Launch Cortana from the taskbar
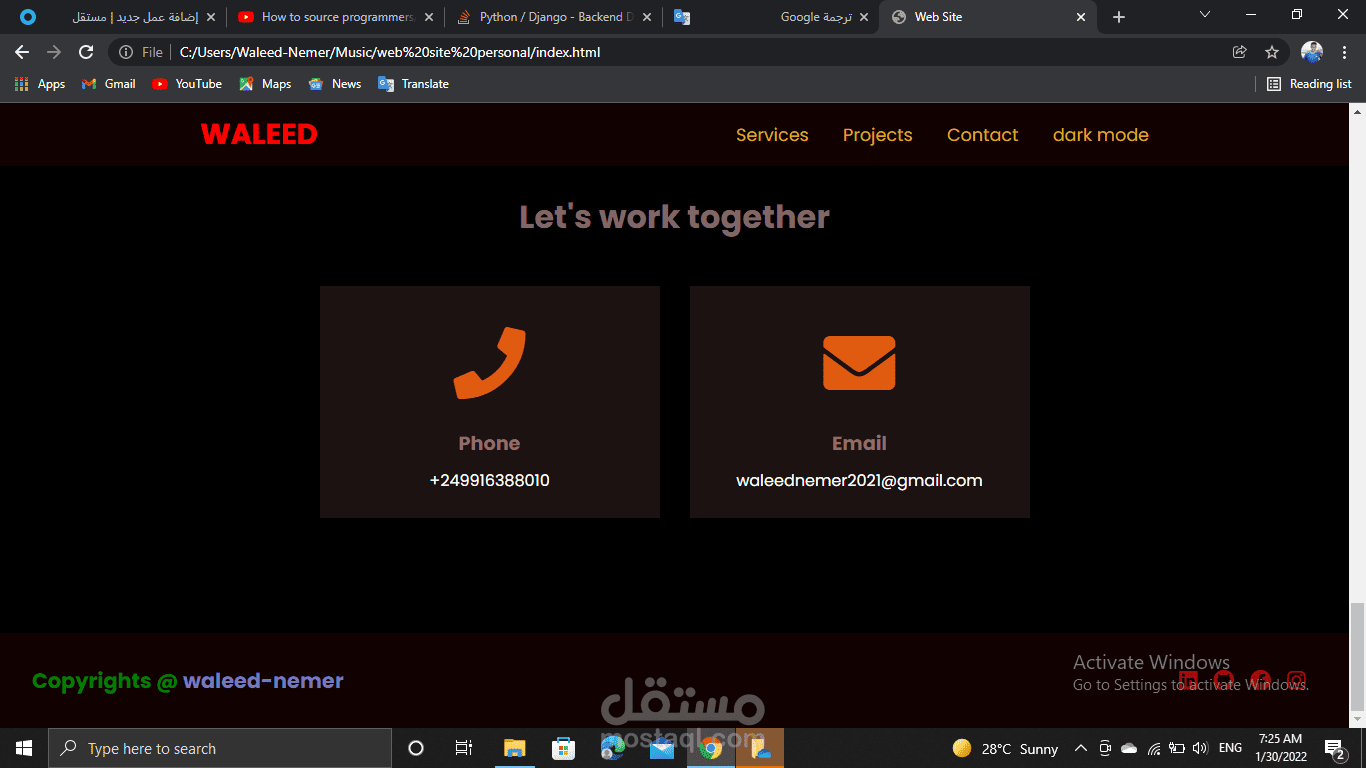Viewport: 1366px width, 768px height. tap(416, 748)
